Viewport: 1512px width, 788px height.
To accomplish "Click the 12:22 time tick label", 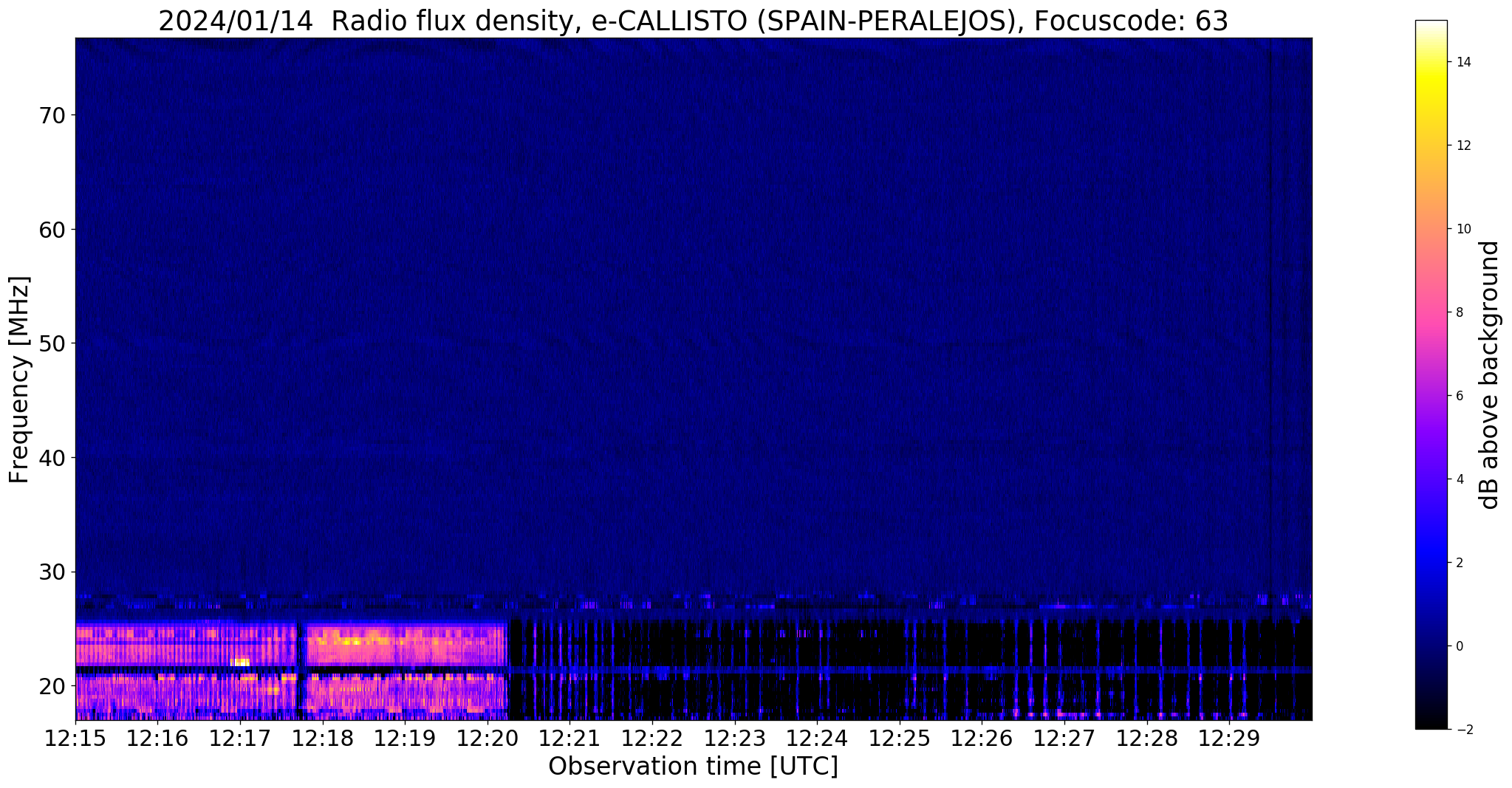I will 651,739.
